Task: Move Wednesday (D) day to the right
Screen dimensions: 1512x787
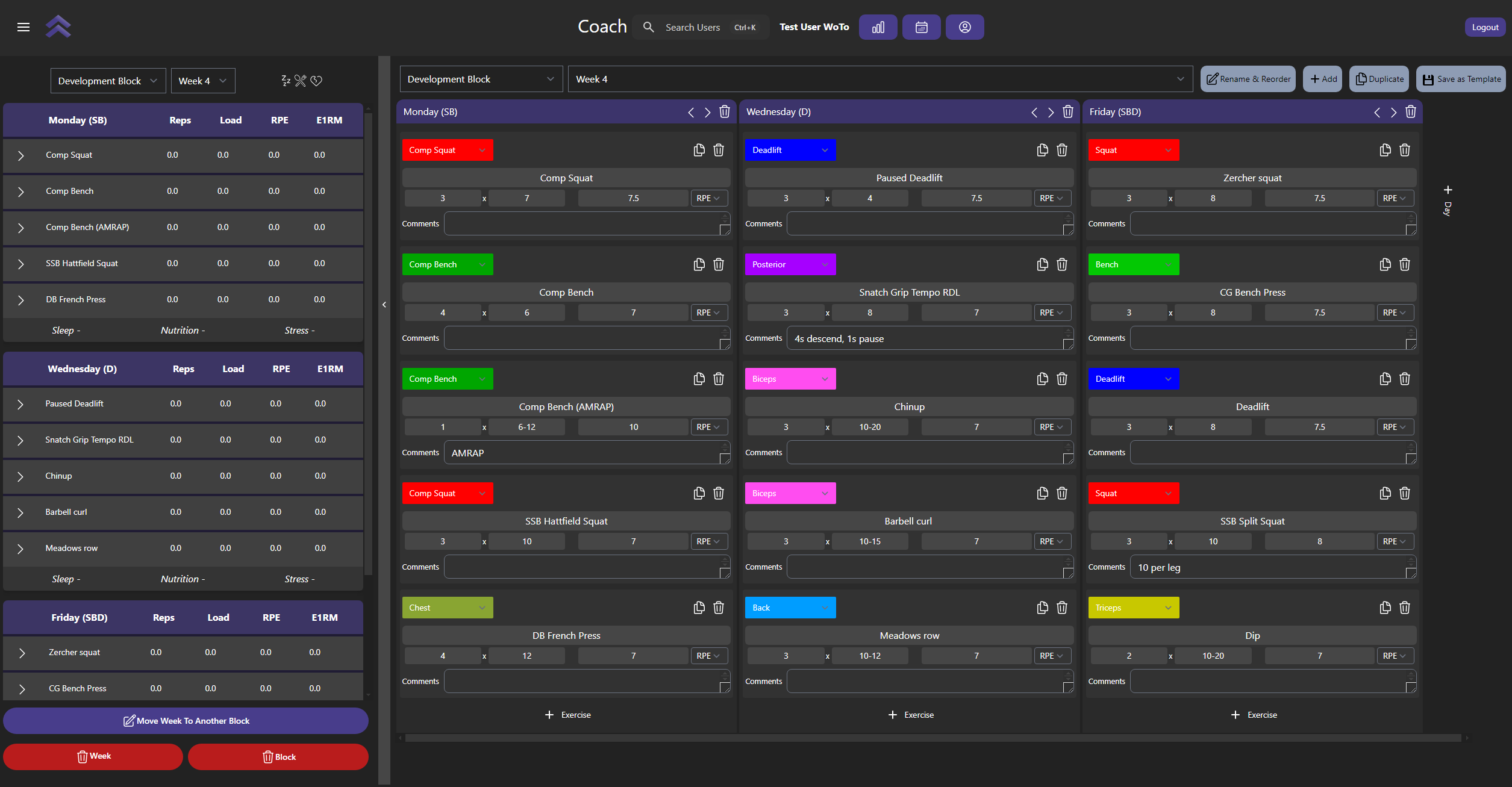Action: [1051, 112]
